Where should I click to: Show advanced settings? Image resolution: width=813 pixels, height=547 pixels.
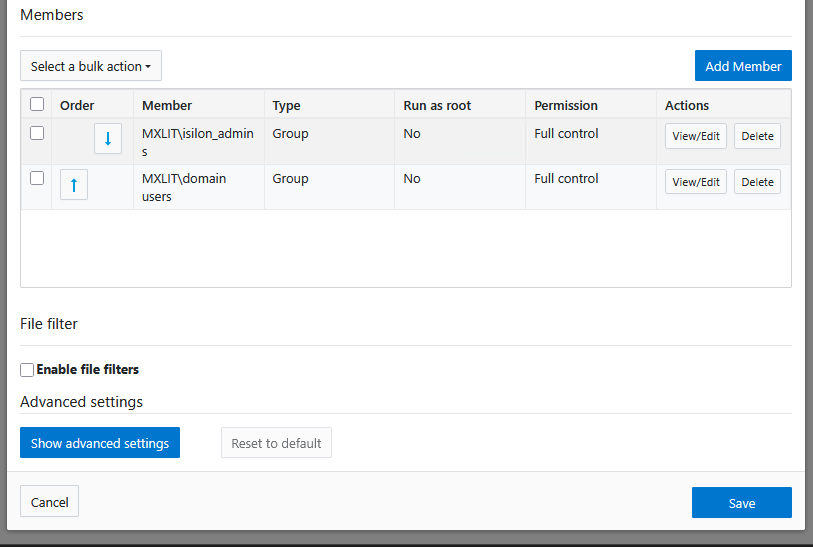(x=100, y=443)
